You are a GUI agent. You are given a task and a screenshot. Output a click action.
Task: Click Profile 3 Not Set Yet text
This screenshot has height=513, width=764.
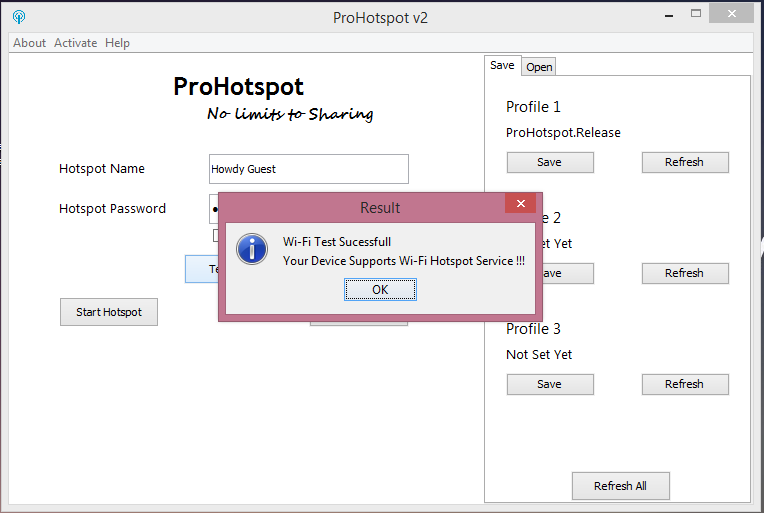(539, 355)
